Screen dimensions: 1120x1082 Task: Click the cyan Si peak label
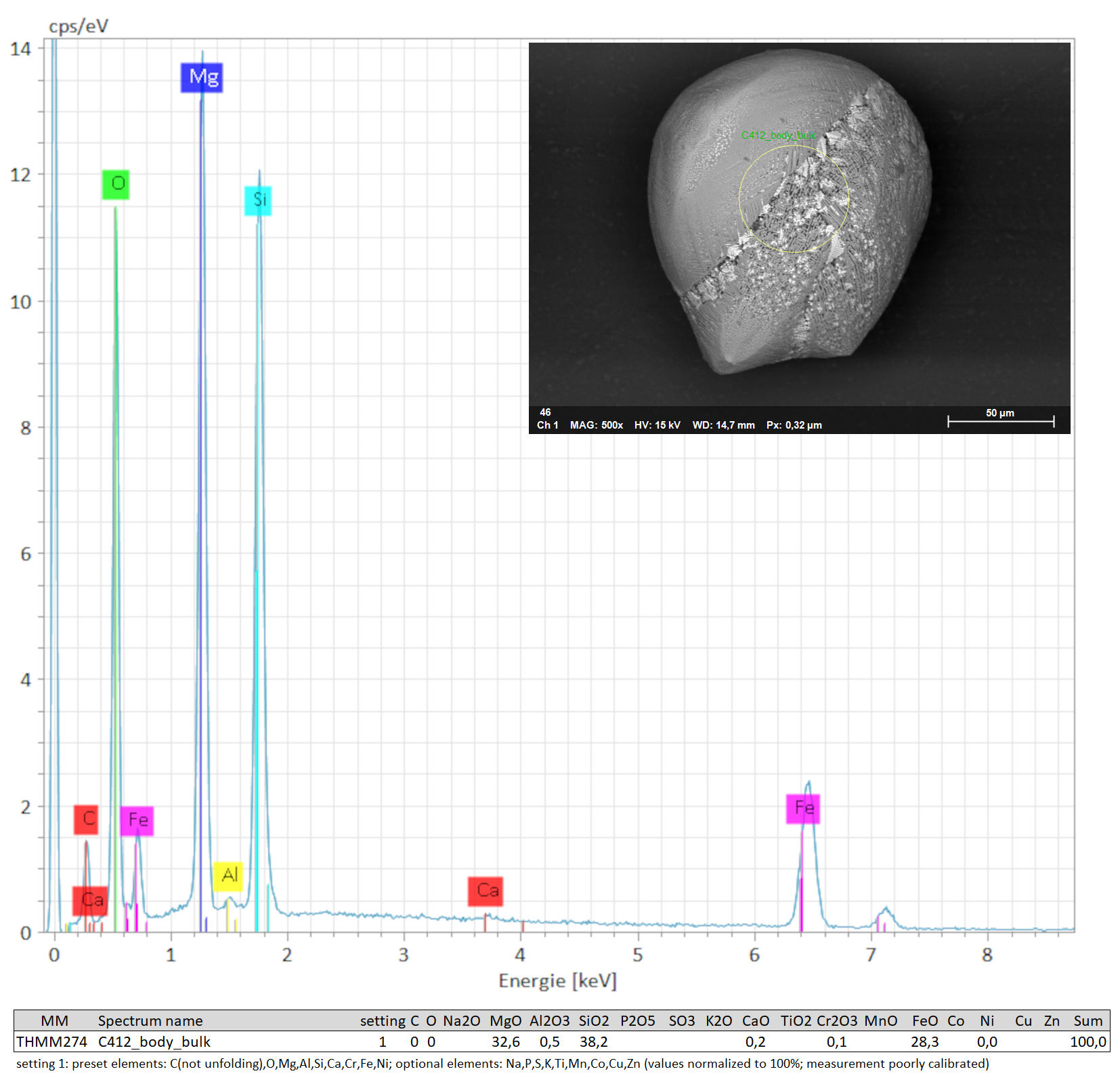click(258, 200)
